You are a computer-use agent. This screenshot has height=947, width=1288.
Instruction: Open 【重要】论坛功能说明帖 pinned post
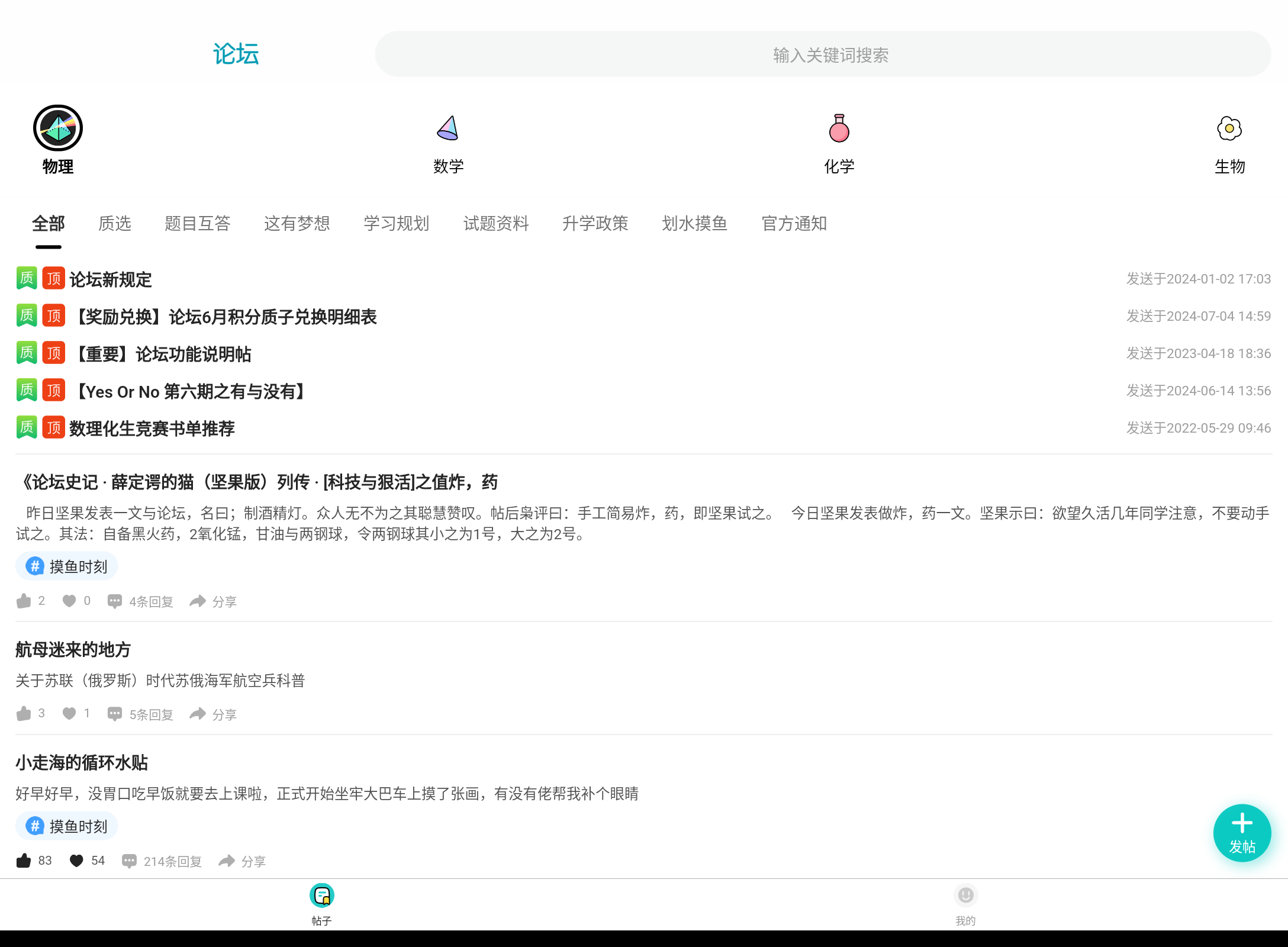tap(163, 354)
